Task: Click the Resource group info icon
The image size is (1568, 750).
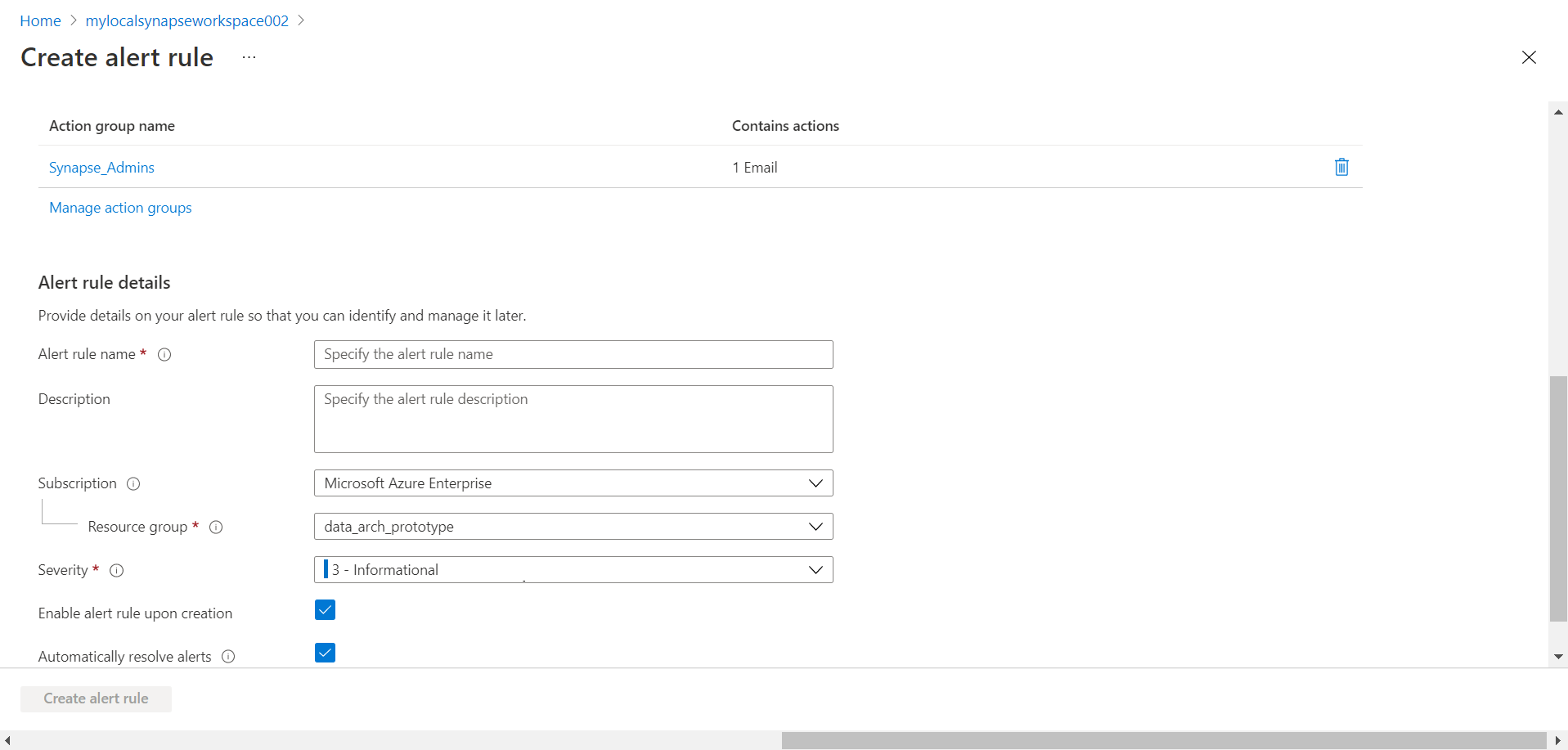Action: click(216, 527)
